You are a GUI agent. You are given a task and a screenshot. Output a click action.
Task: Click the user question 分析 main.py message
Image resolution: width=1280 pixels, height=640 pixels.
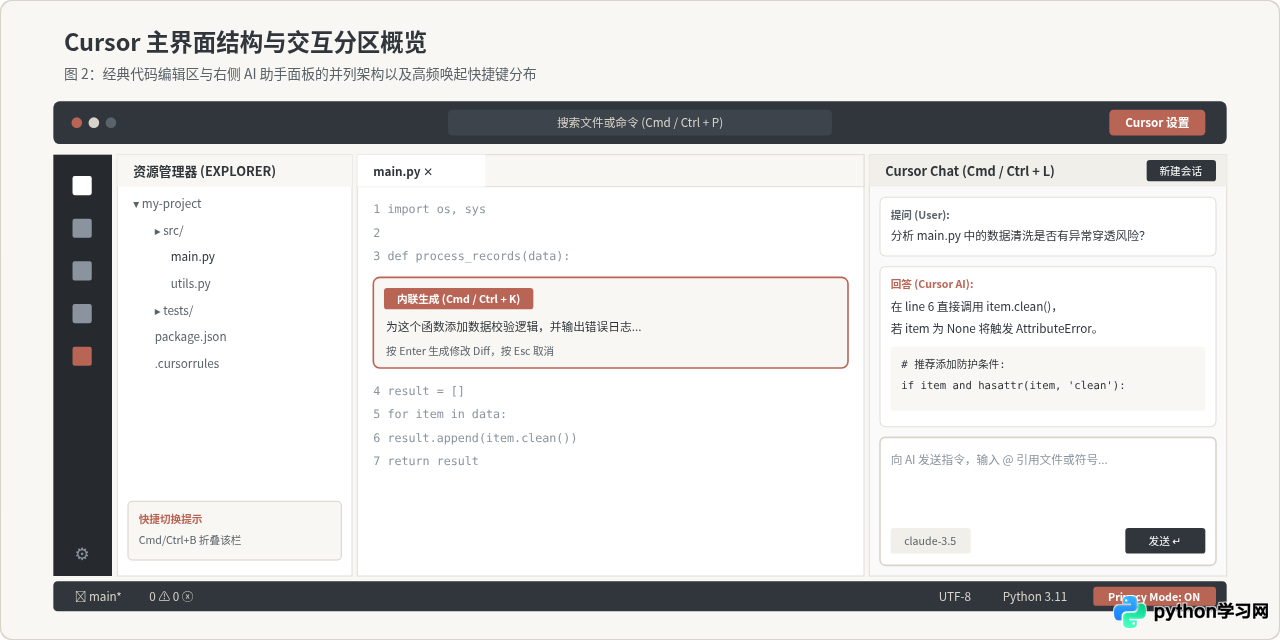point(1018,236)
